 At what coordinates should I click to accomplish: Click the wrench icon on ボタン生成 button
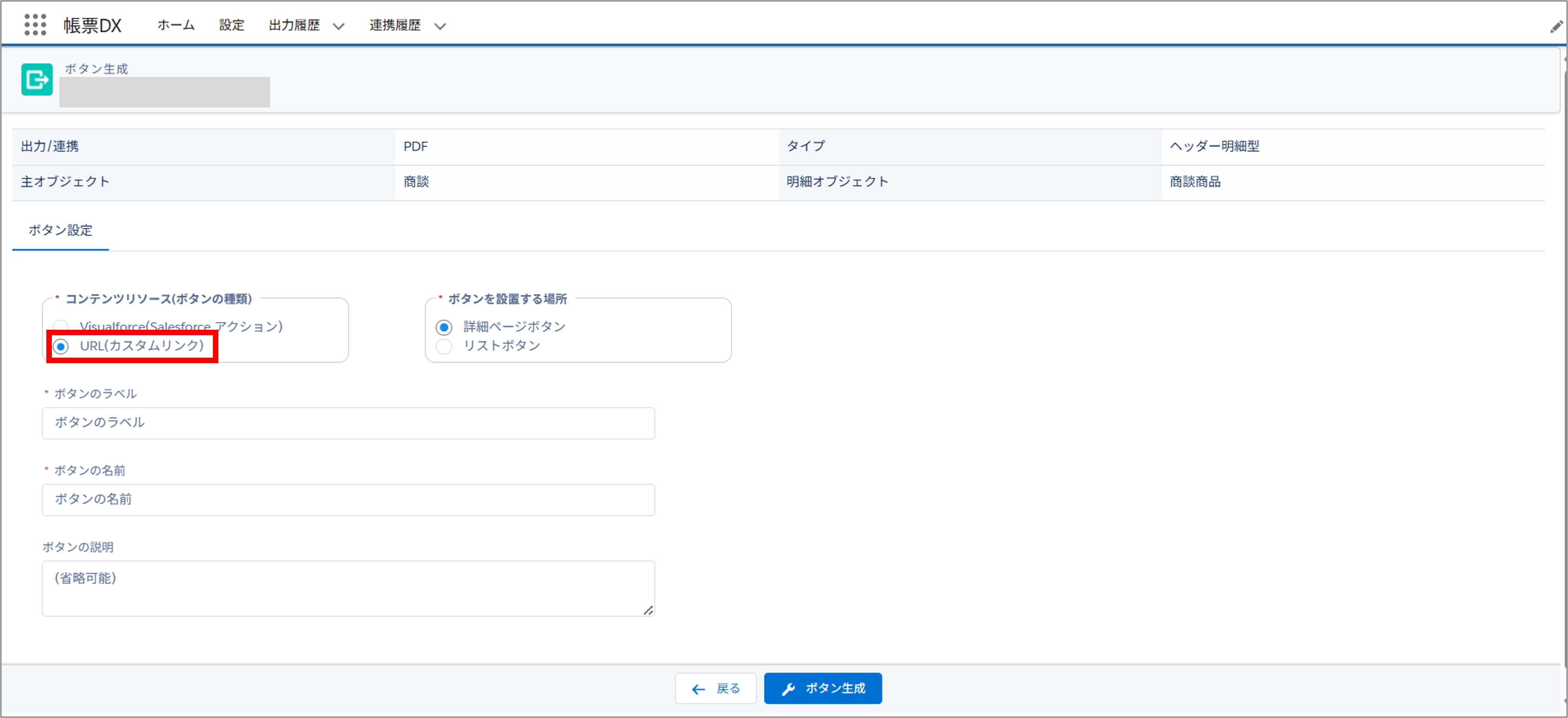(789, 688)
